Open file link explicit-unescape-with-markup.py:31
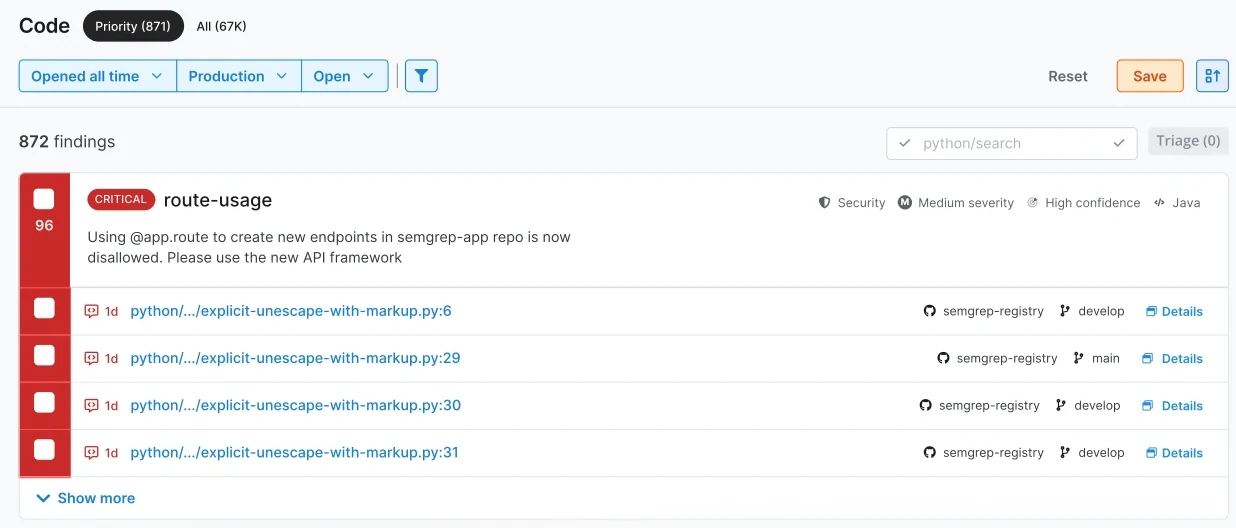The image size is (1236, 528). point(294,452)
